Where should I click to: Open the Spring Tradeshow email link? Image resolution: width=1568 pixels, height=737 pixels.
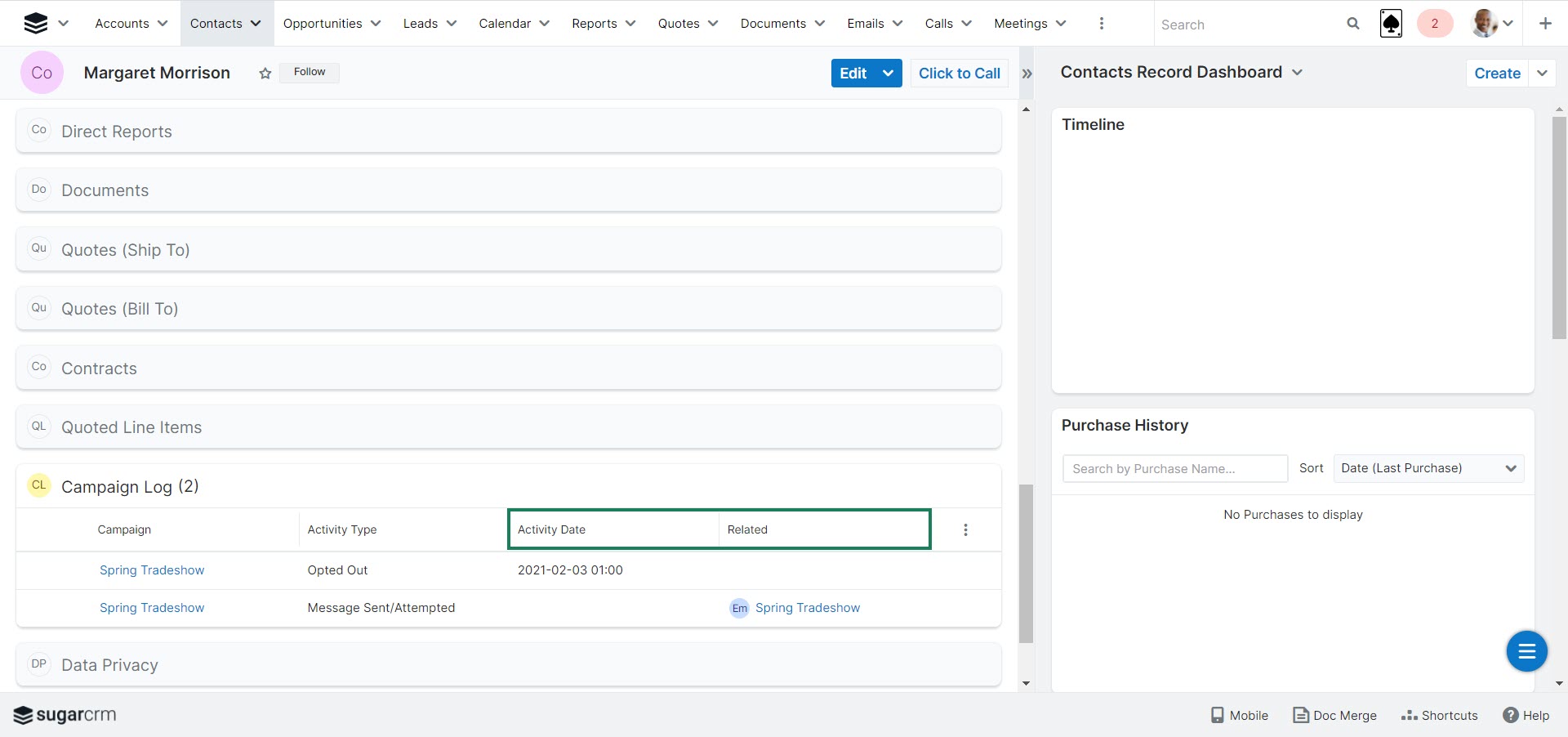coord(807,608)
